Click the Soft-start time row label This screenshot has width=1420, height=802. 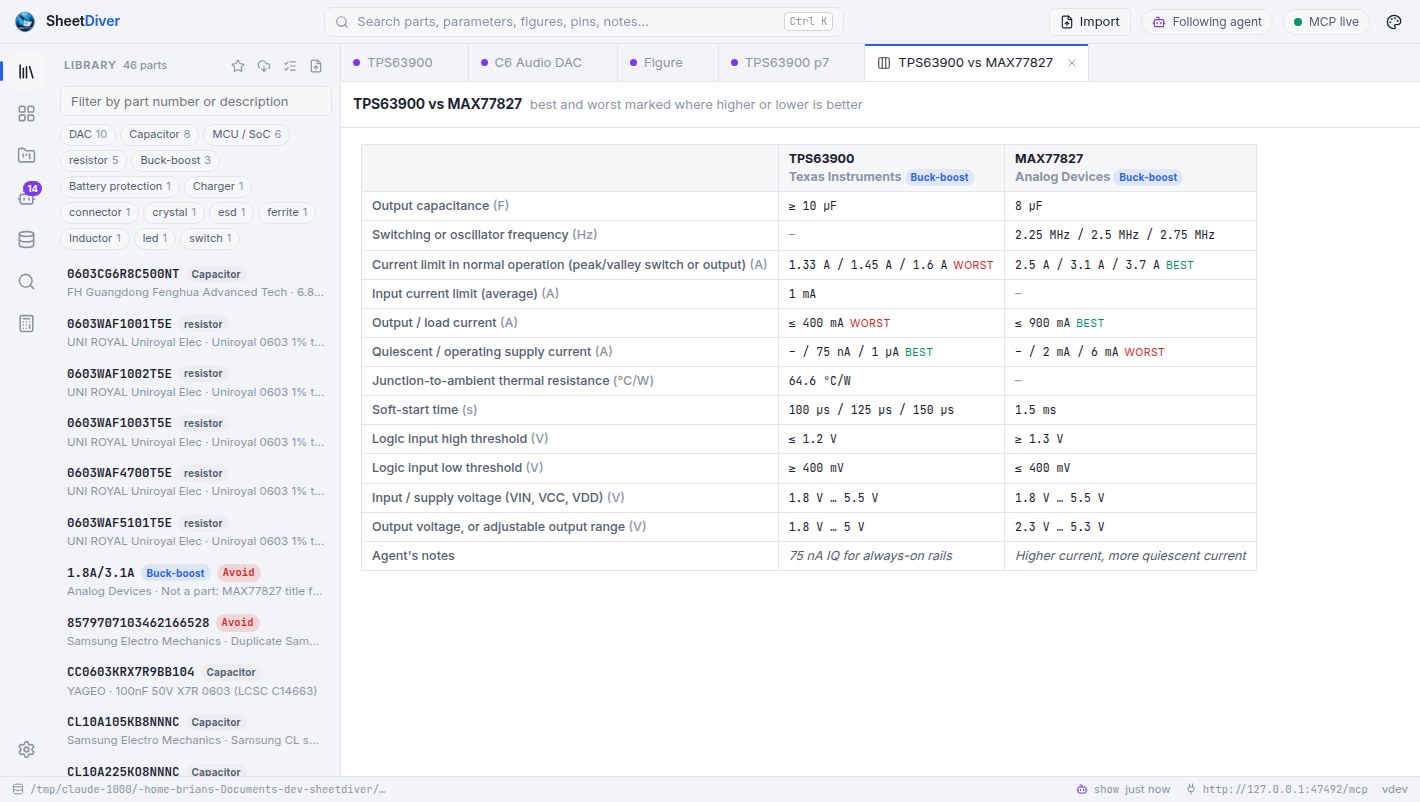424,410
